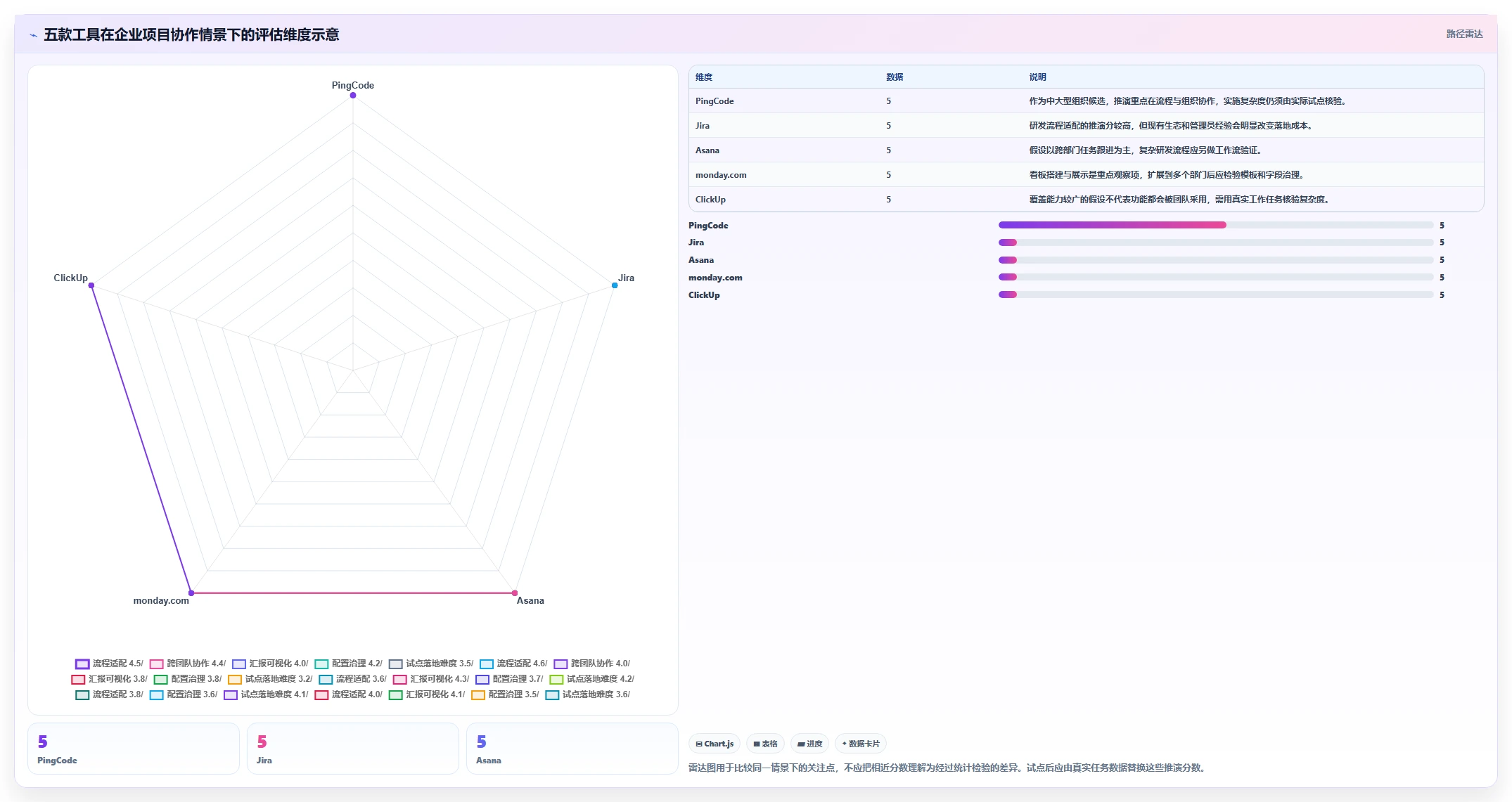This screenshot has height=802, width=1512.
Task: Click the monday.com progress bar
Action: click(1216, 277)
